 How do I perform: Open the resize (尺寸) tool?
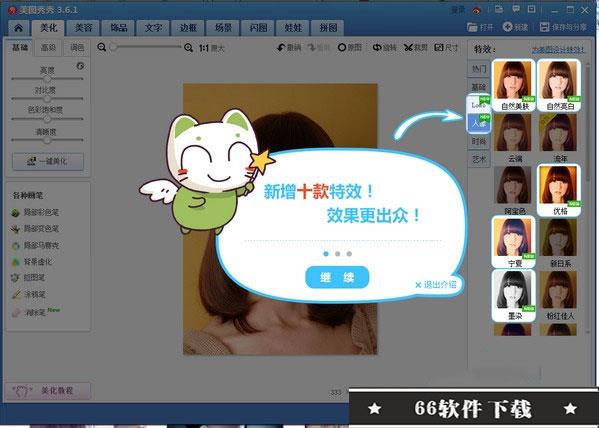(x=439, y=47)
